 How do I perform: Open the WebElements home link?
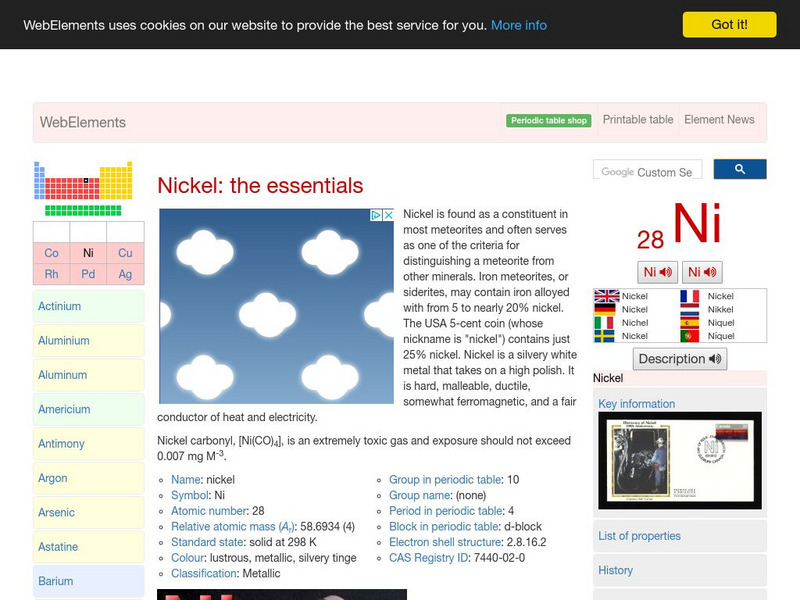pyautogui.click(x=83, y=122)
